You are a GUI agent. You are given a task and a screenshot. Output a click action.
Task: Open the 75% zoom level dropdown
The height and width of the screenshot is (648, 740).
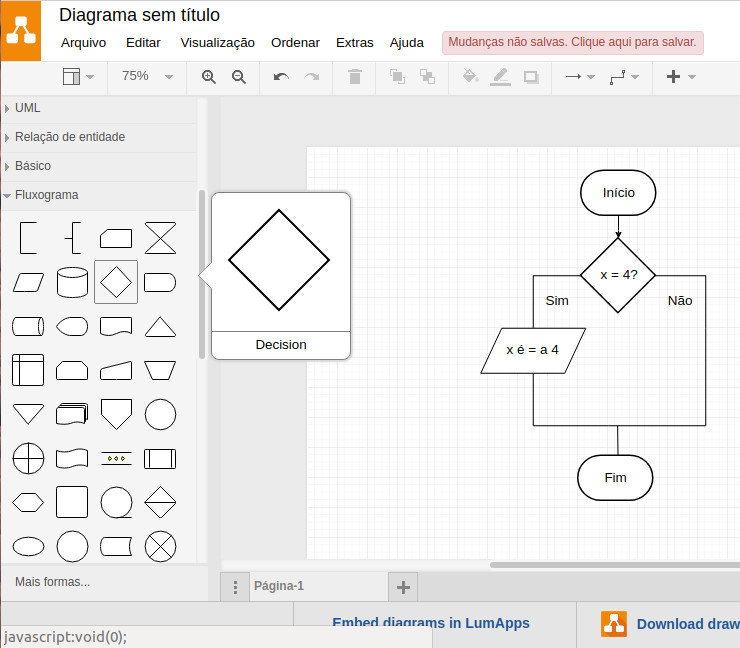tap(146, 77)
